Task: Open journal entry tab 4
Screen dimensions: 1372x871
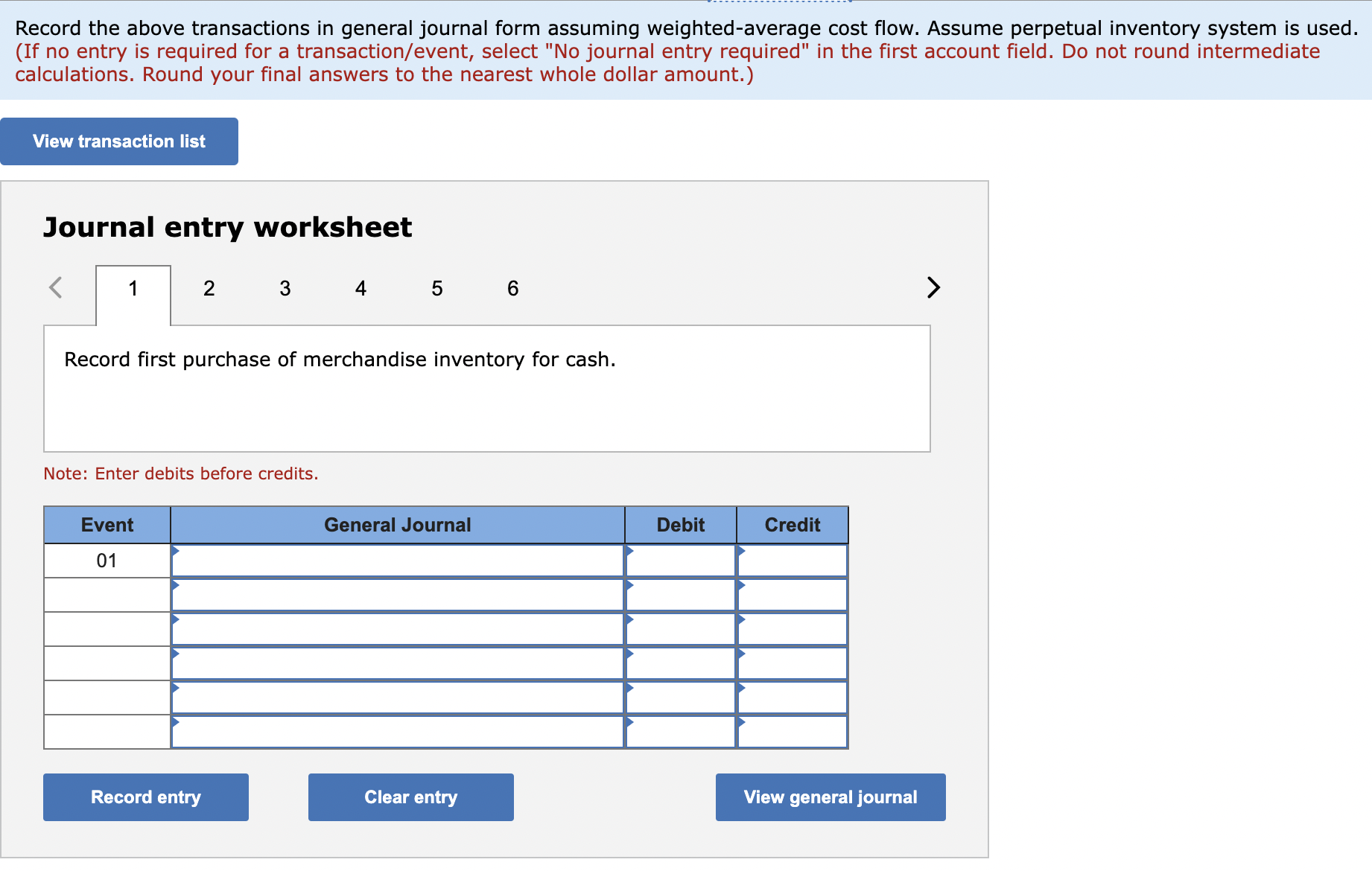Action: pyautogui.click(x=361, y=288)
